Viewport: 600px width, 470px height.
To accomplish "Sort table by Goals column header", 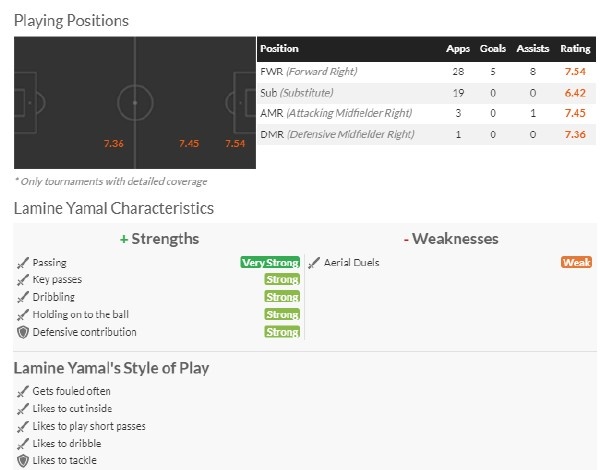I will click(492, 49).
